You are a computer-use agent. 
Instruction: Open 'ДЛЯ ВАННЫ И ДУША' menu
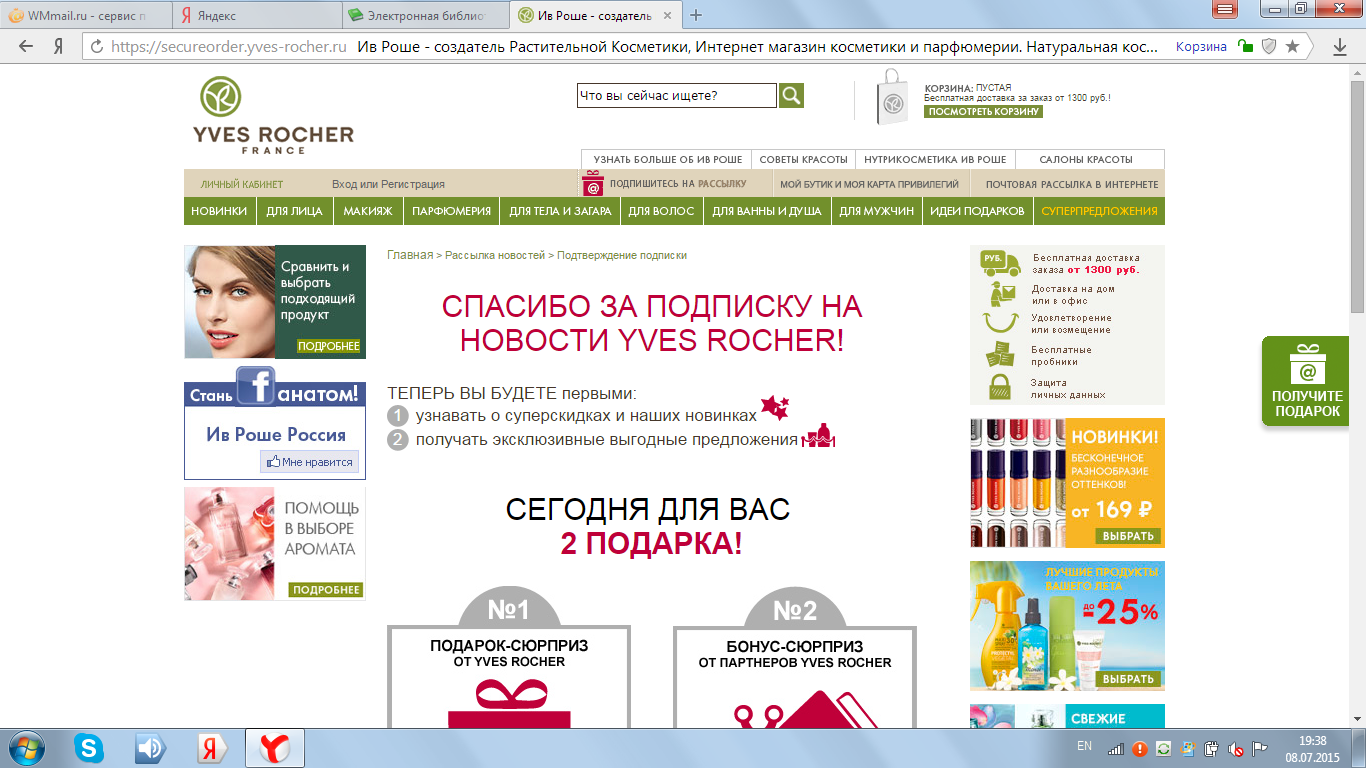click(x=767, y=211)
